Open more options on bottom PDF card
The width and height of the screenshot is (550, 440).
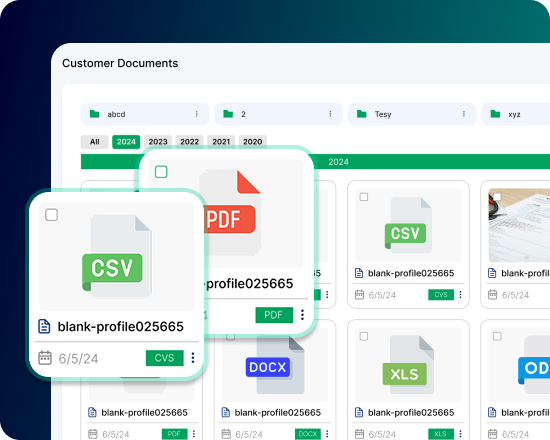[194, 434]
